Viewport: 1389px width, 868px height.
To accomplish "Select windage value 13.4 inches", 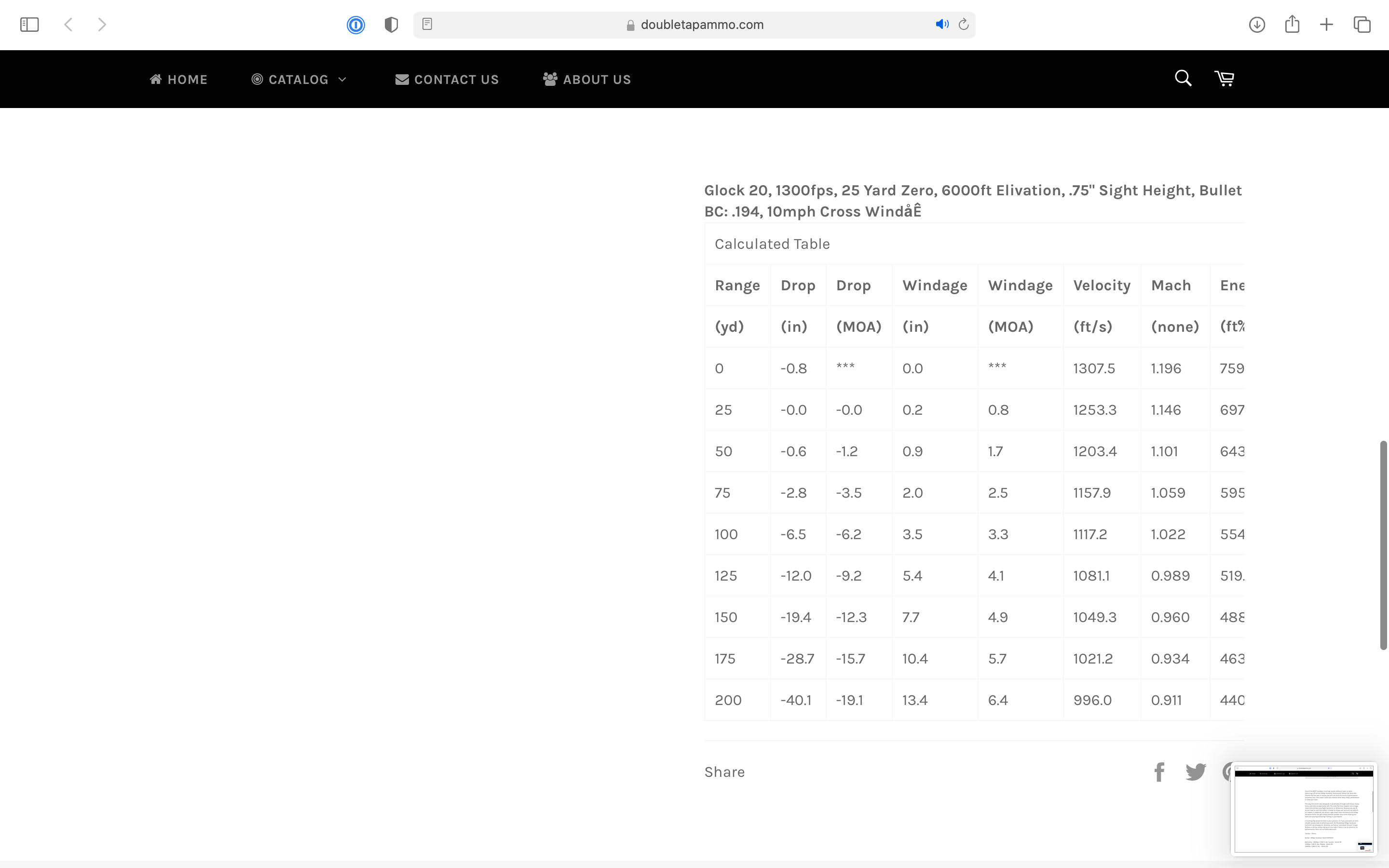I will (x=915, y=700).
